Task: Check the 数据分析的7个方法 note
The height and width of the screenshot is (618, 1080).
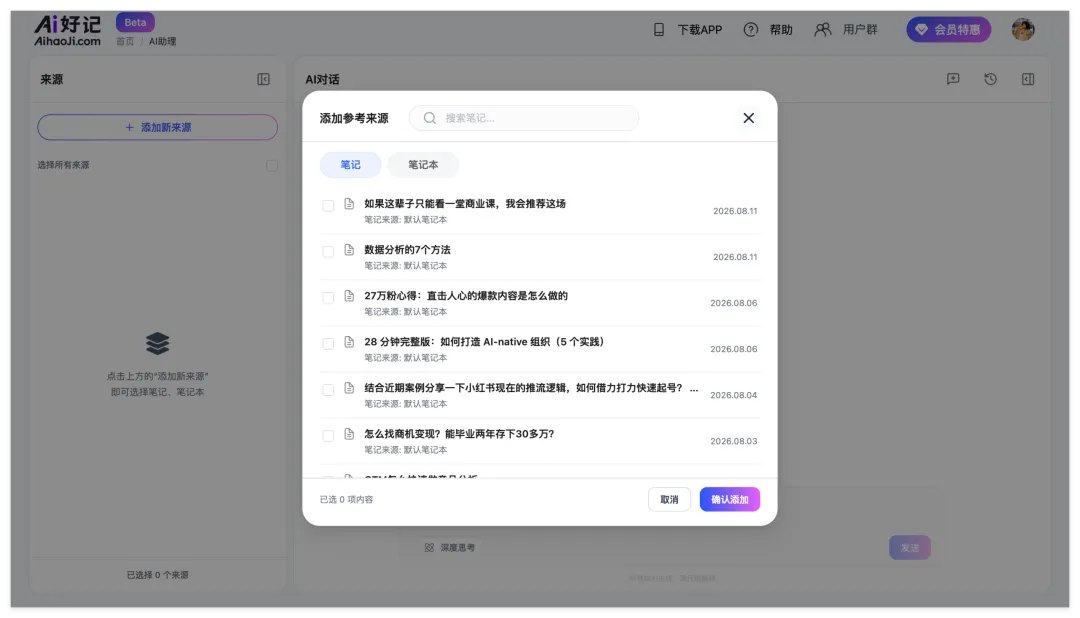Action: pos(328,251)
